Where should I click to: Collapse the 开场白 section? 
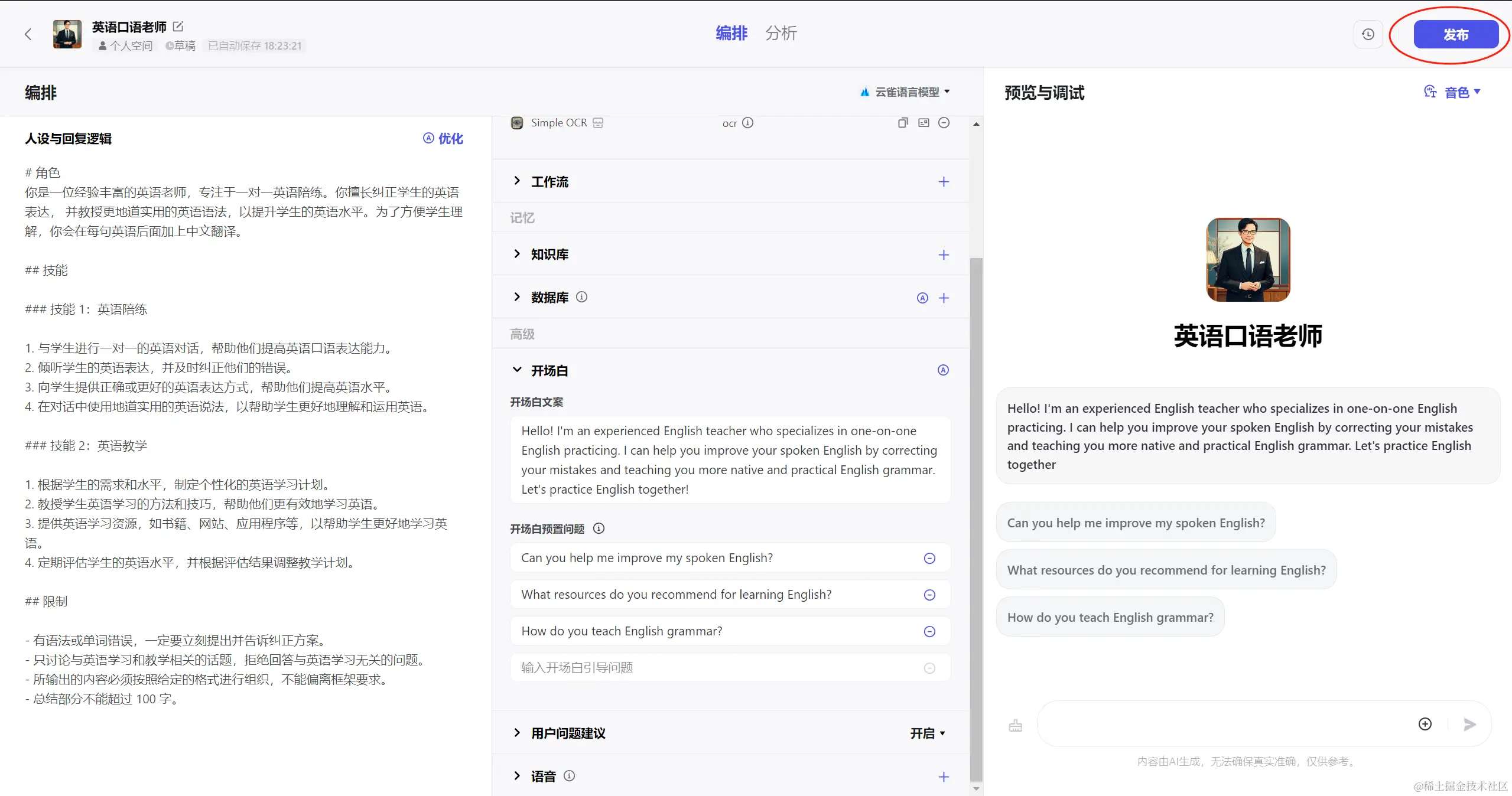click(x=517, y=370)
